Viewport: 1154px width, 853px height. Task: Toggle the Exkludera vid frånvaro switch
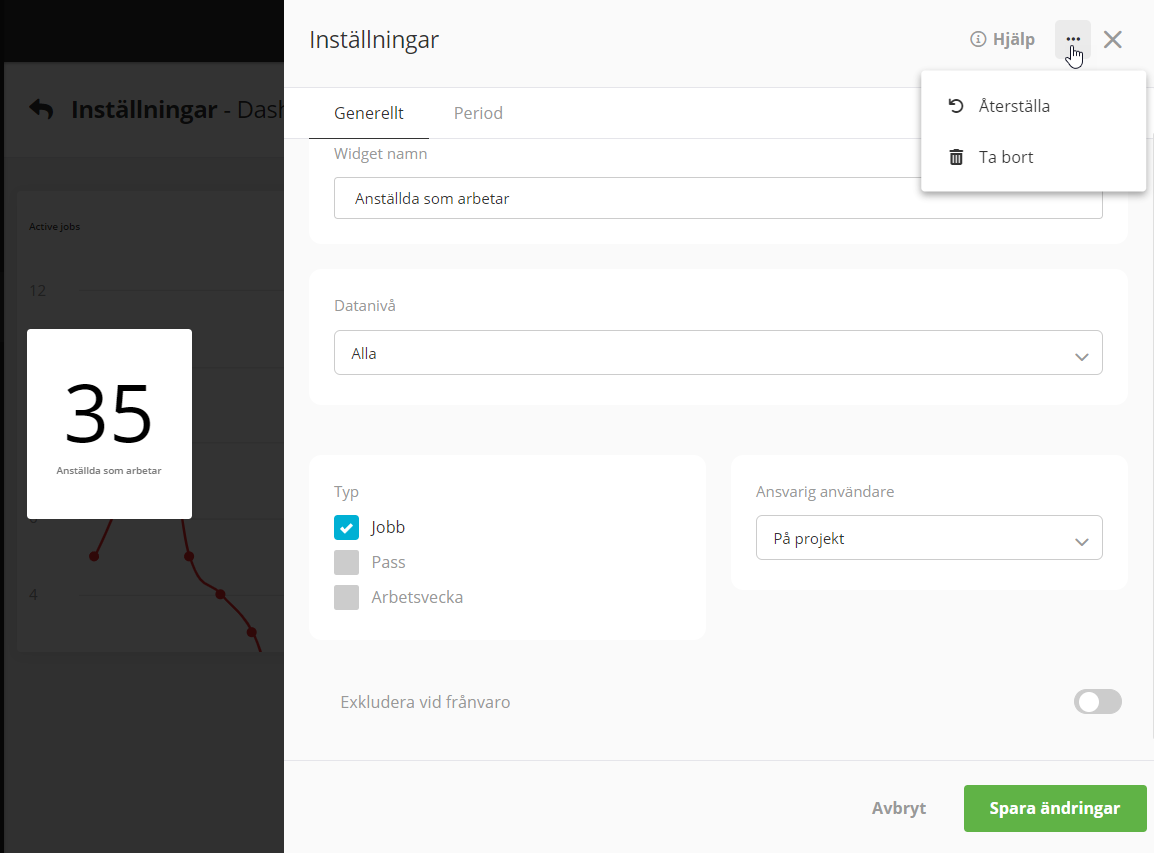click(x=1097, y=702)
